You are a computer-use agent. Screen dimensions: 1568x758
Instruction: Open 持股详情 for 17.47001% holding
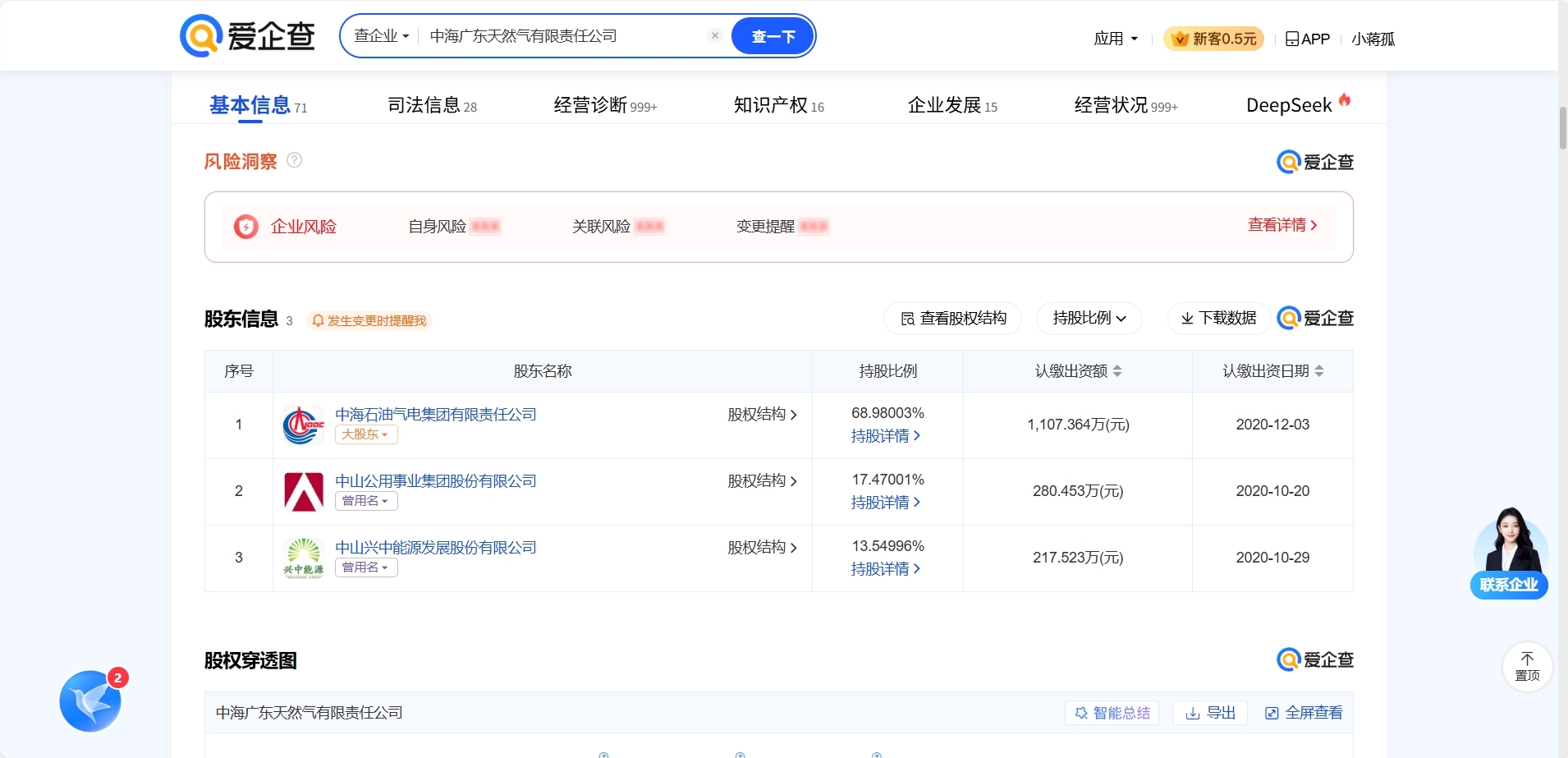click(x=886, y=503)
